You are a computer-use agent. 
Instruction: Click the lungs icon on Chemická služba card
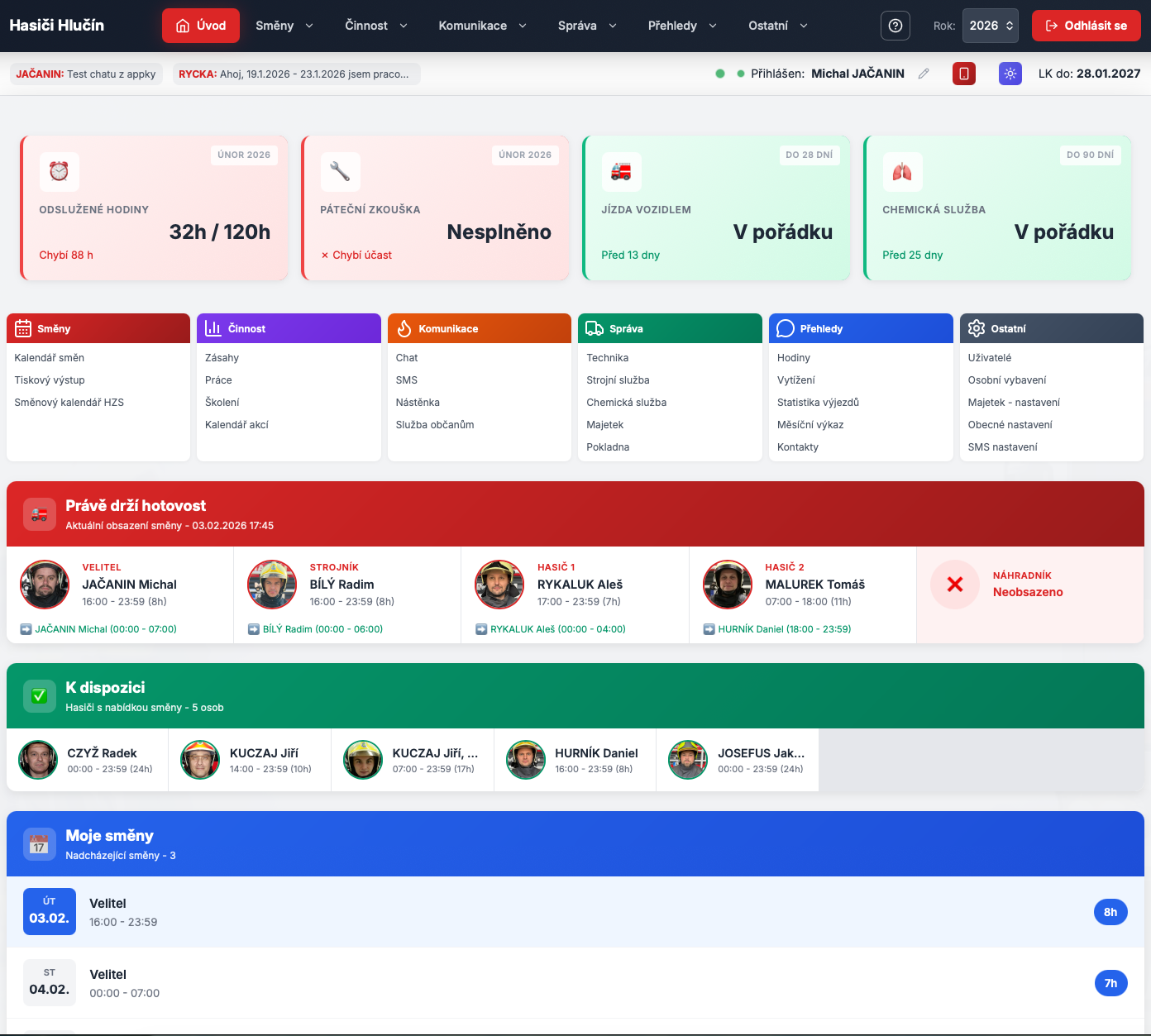pyautogui.click(x=902, y=172)
